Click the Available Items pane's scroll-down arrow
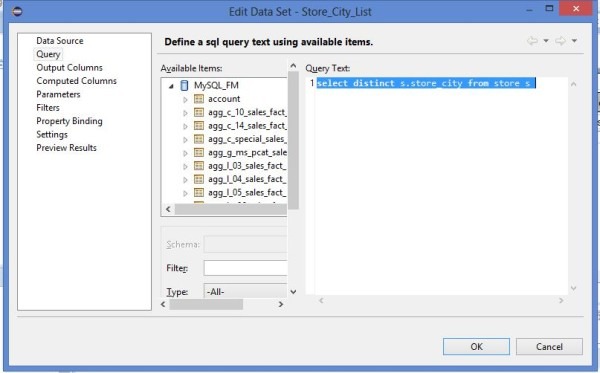 click(293, 292)
